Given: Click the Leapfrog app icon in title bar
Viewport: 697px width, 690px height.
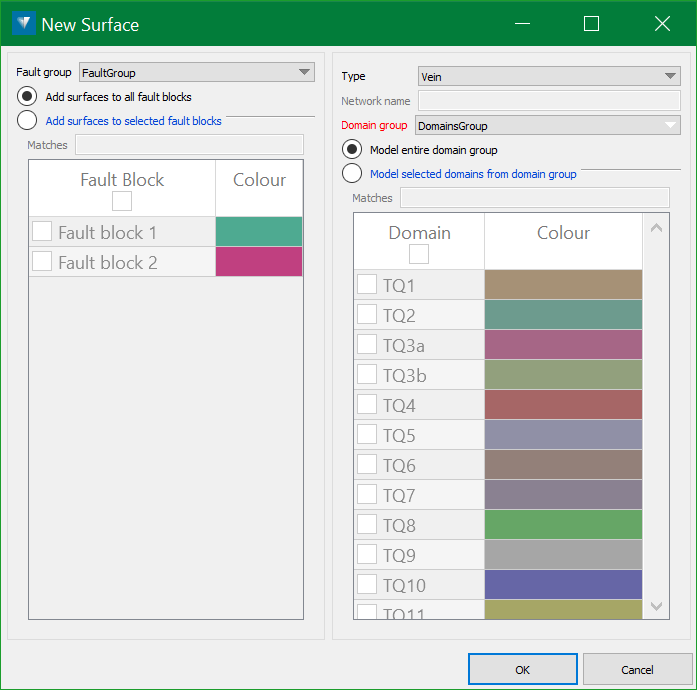Looking at the screenshot, I should (24, 24).
